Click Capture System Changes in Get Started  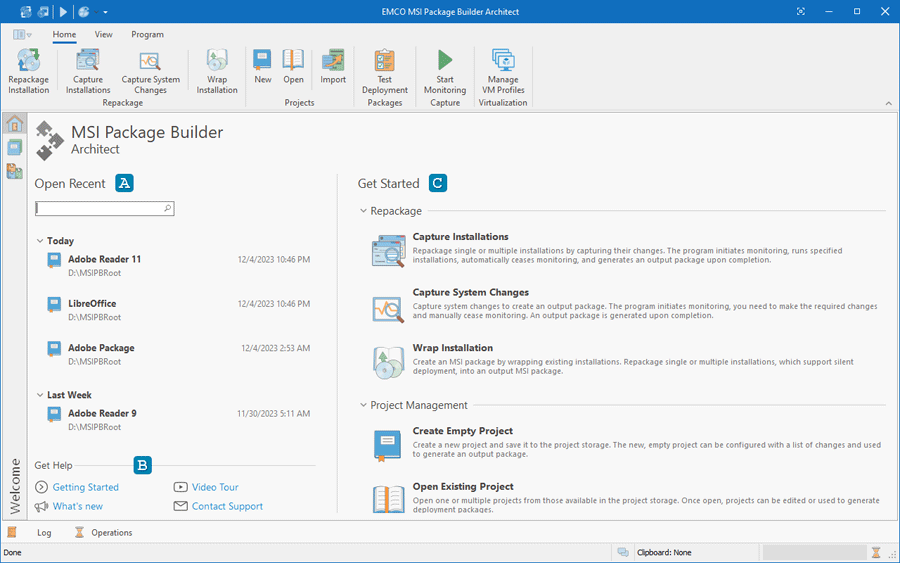(471, 292)
